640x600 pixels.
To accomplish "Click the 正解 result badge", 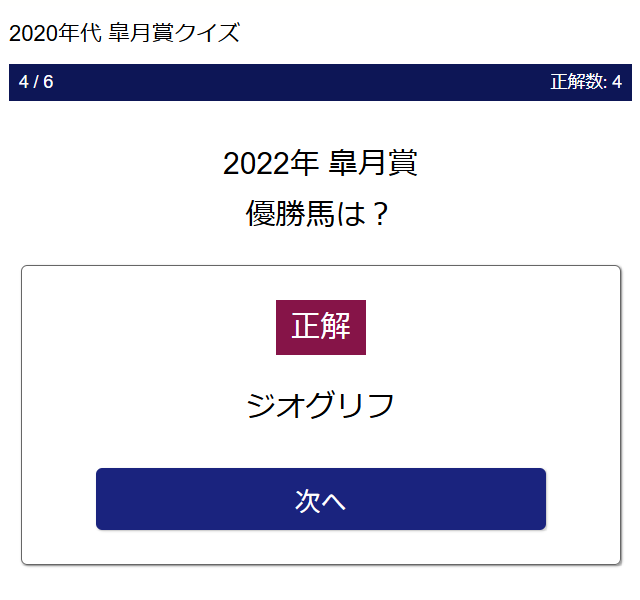I will pos(320,327).
